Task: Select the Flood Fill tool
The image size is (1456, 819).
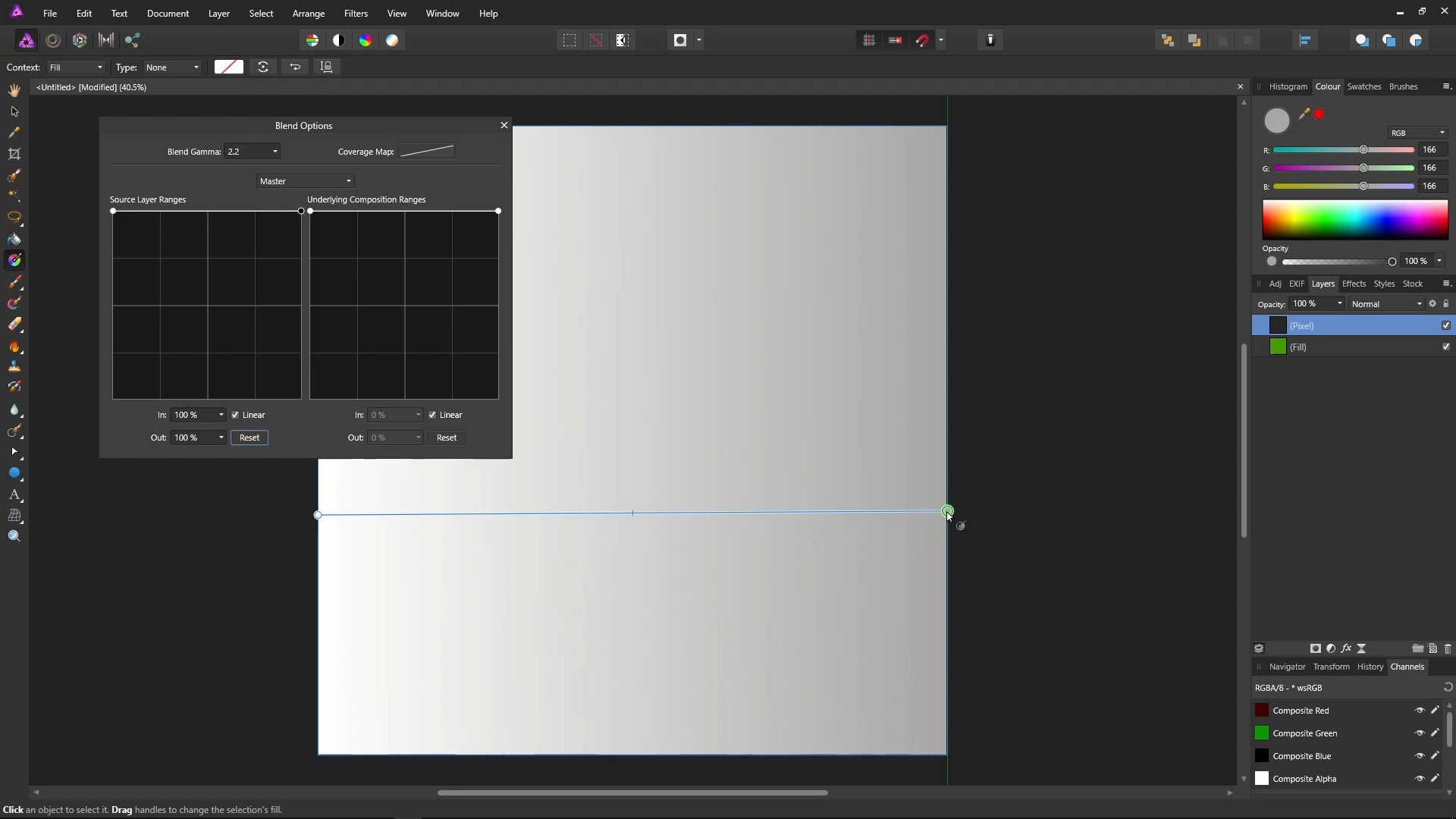Action: (14, 239)
